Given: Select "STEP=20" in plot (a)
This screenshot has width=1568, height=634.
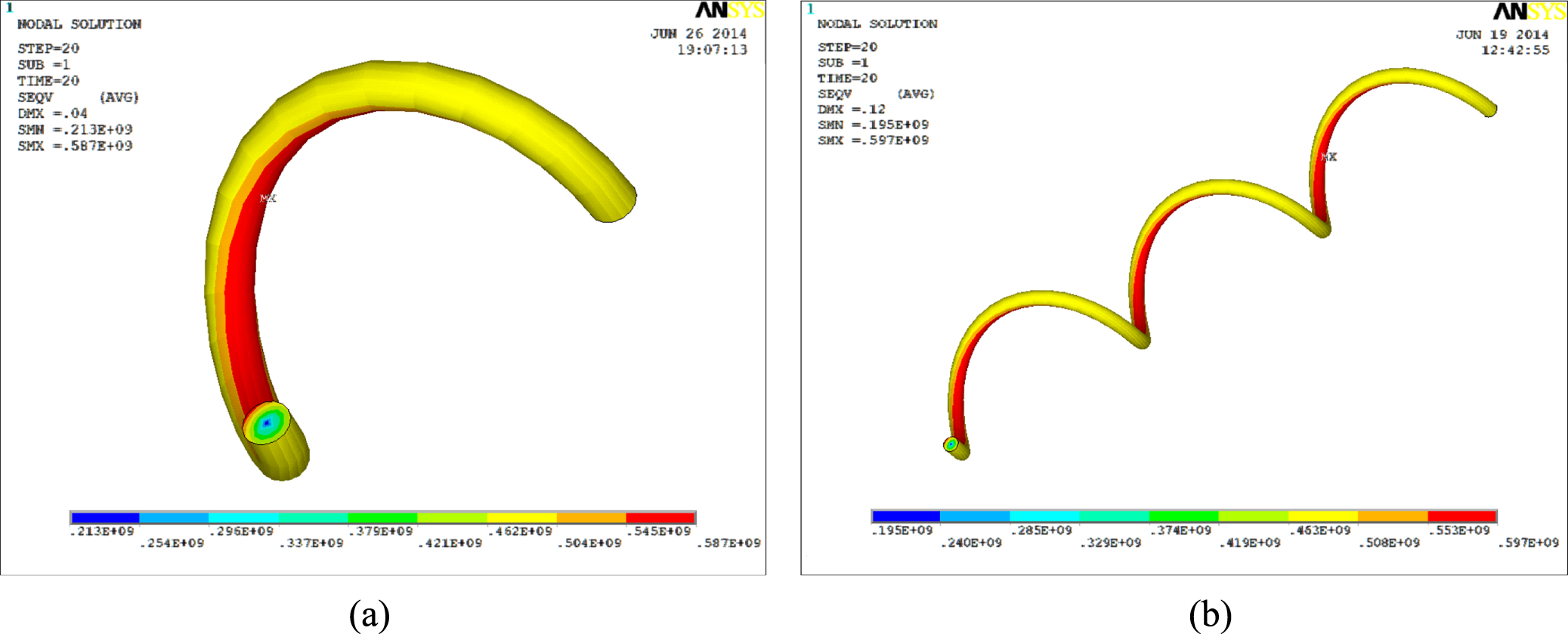Looking at the screenshot, I should [48, 48].
